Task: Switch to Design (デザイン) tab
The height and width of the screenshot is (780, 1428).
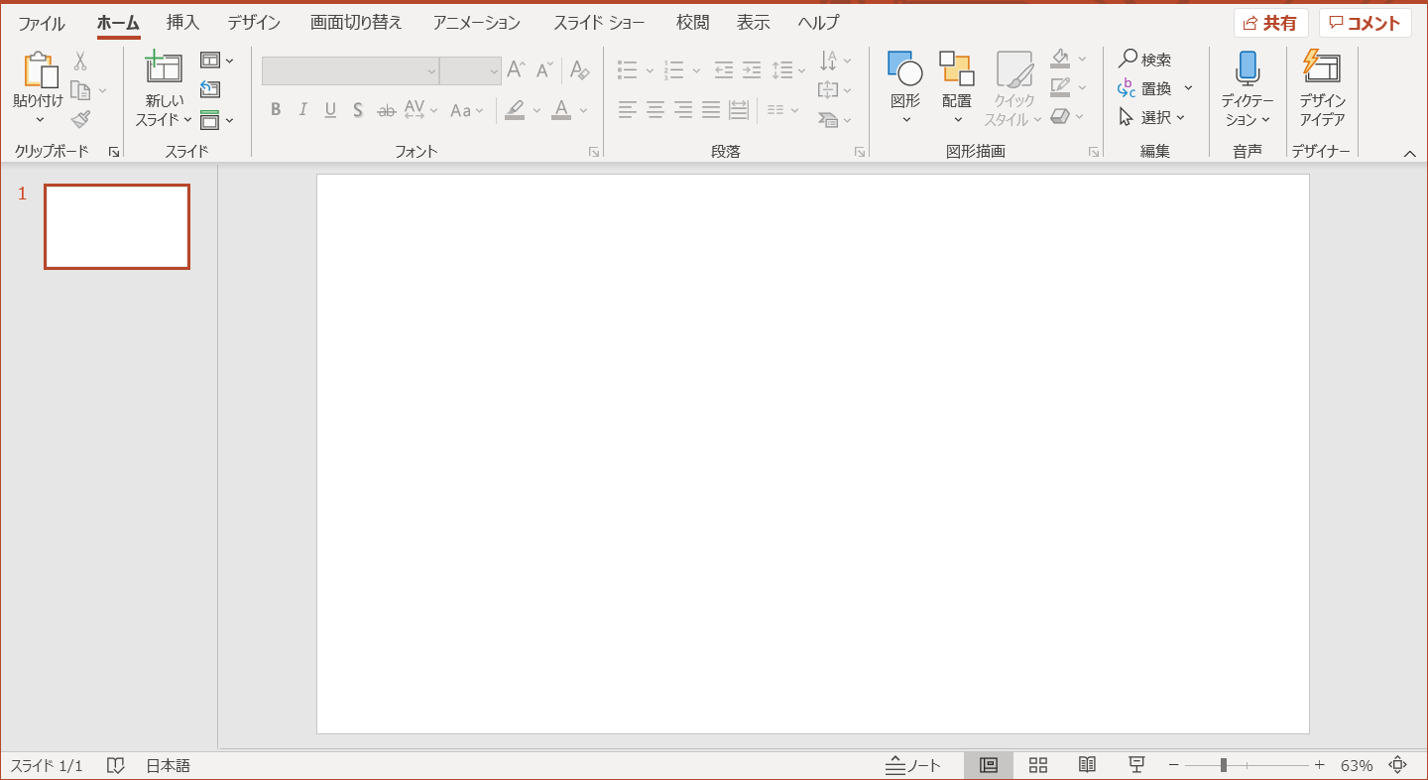Action: pyautogui.click(x=254, y=23)
